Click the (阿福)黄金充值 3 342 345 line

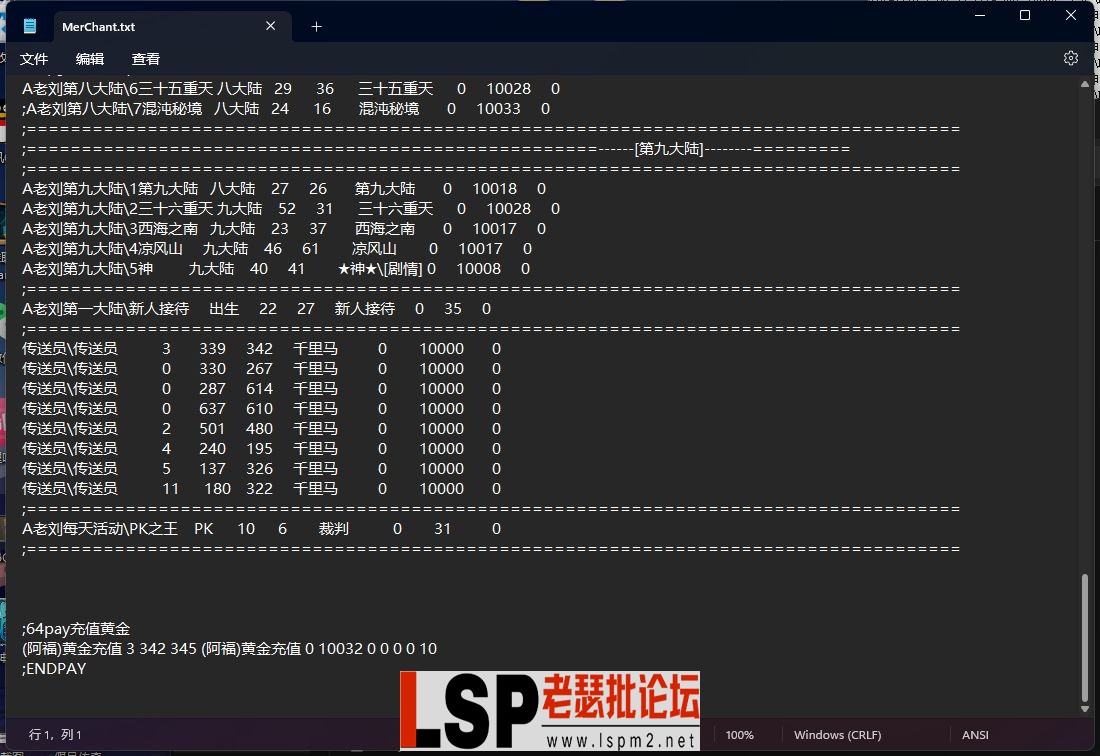pos(229,649)
